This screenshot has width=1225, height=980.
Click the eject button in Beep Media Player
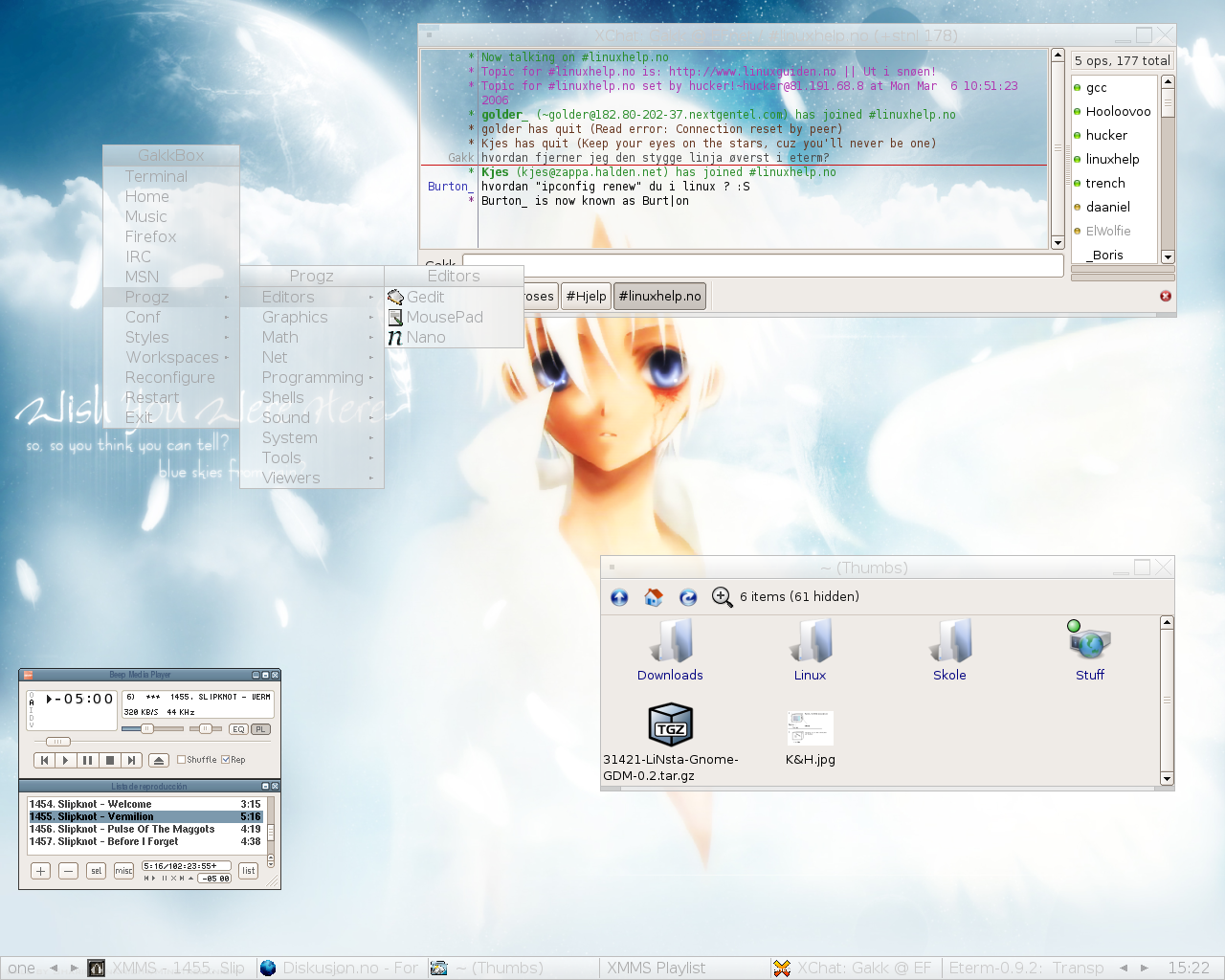tap(159, 760)
